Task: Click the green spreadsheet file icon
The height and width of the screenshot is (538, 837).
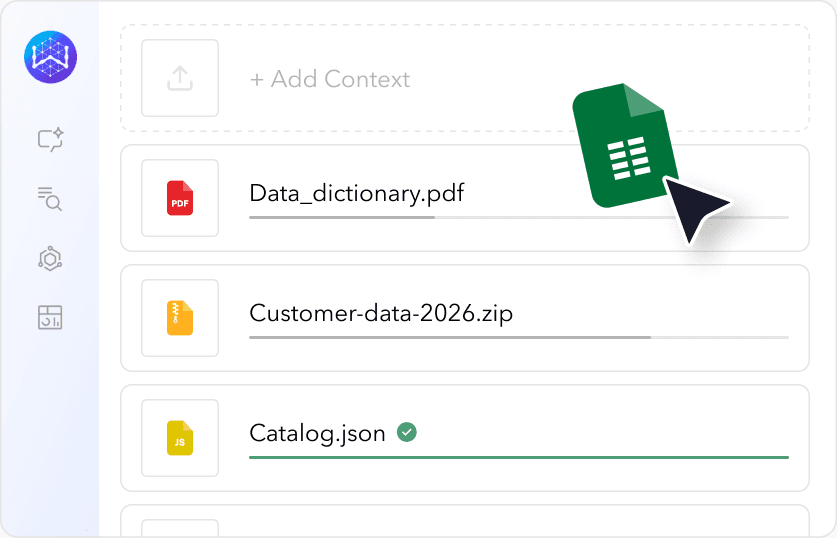Action: click(626, 145)
